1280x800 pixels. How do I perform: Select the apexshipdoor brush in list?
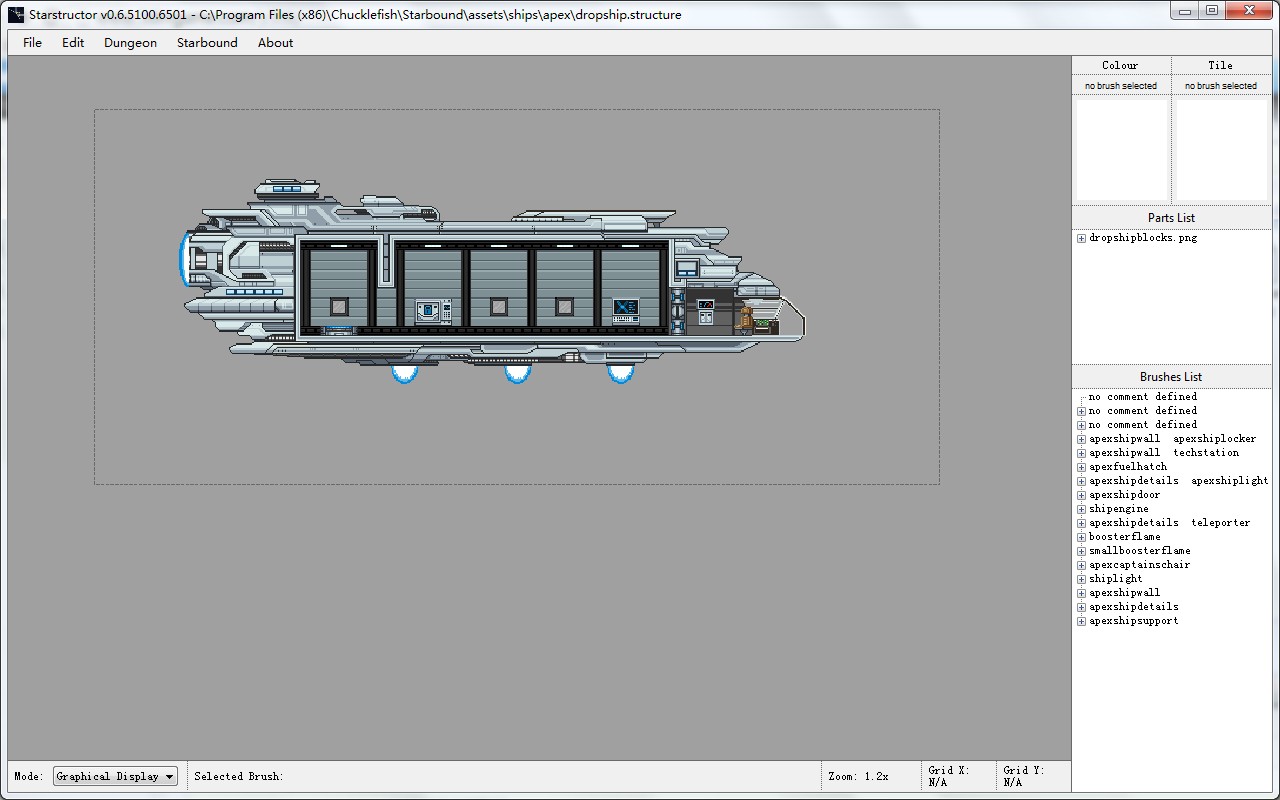[x=1124, y=495]
